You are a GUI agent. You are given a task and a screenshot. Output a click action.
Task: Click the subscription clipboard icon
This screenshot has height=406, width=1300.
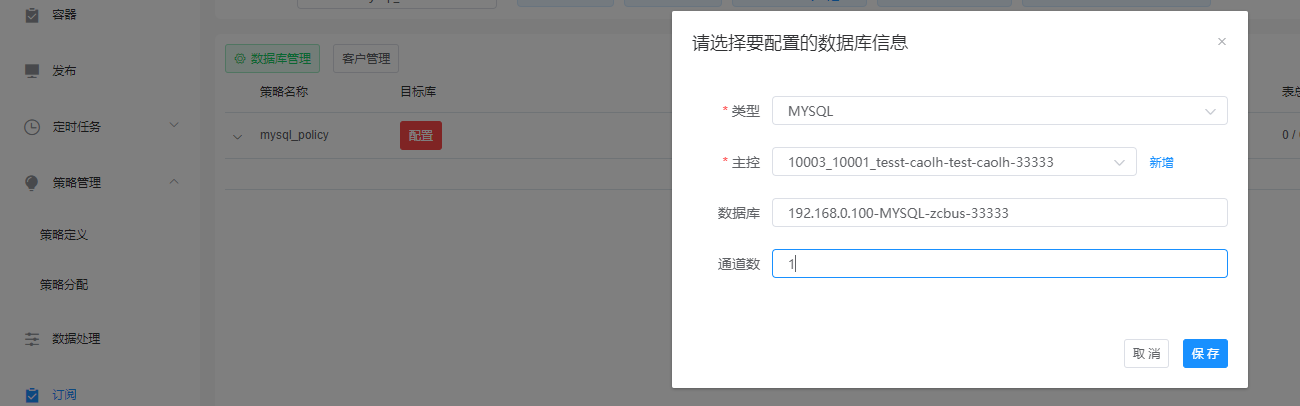point(32,394)
